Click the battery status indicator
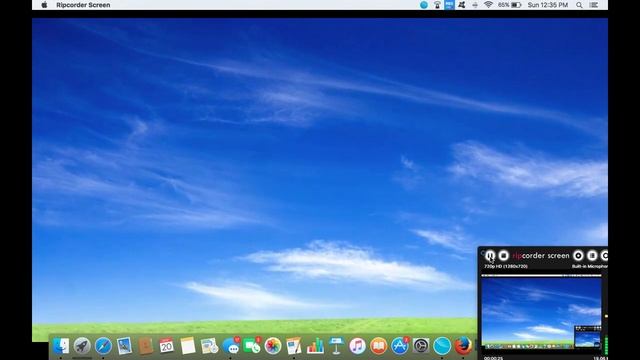The width and height of the screenshot is (640, 360). coord(510,5)
